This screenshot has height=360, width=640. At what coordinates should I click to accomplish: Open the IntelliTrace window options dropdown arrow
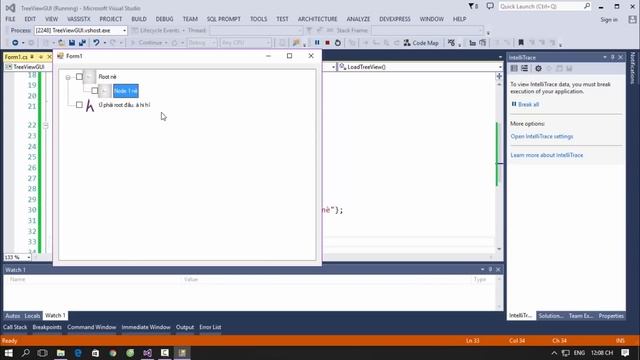pos(605,58)
